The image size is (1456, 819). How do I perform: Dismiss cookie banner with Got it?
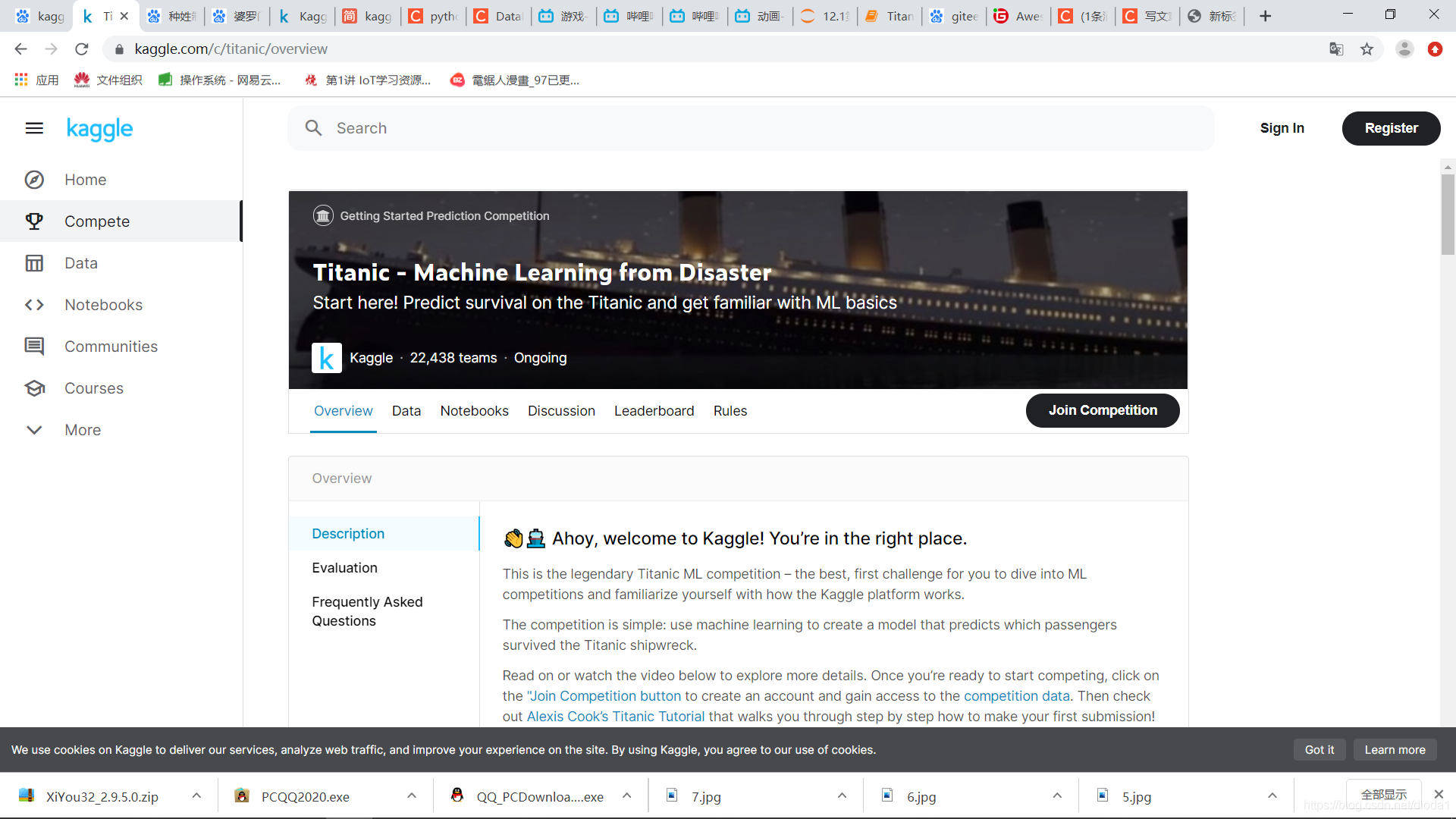(1319, 750)
